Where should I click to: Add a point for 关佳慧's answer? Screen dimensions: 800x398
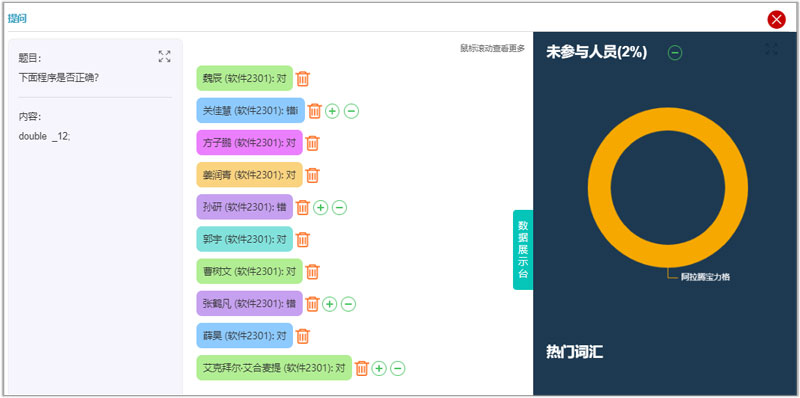(x=332, y=111)
